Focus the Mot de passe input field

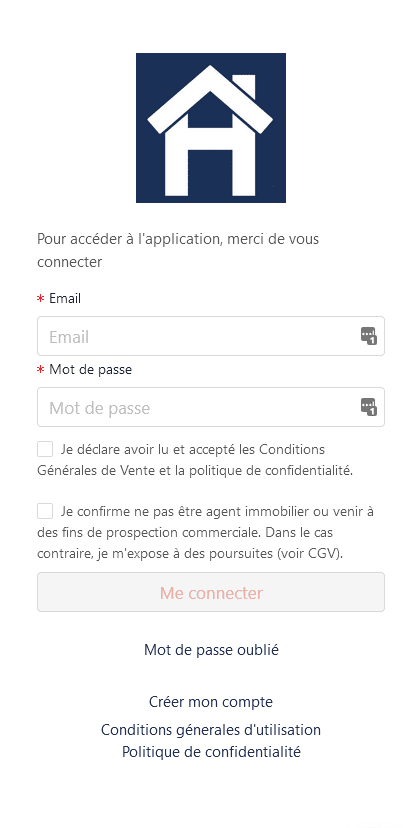point(211,407)
